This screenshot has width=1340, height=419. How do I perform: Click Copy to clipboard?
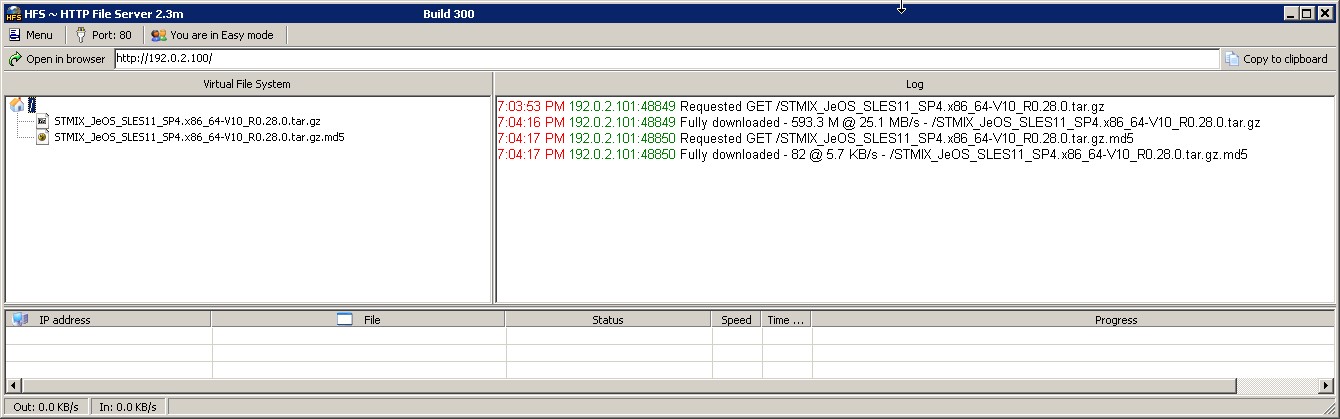pos(1277,59)
